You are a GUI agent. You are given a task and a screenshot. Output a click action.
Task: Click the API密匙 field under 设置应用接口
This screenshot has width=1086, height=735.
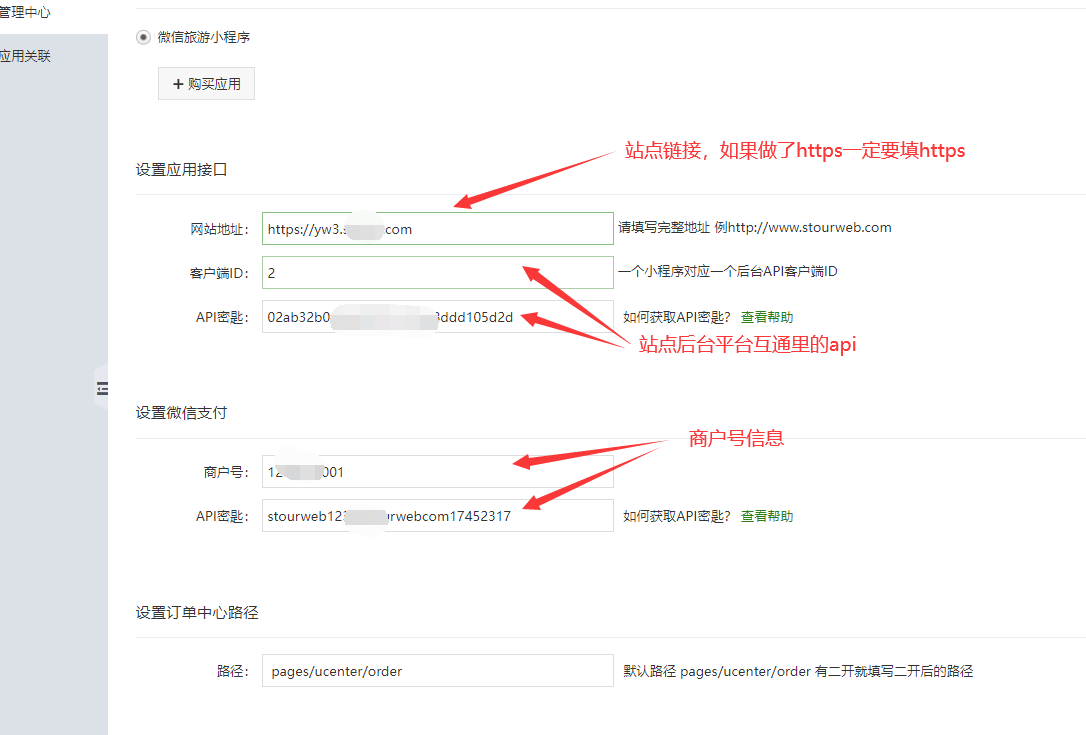coord(437,317)
